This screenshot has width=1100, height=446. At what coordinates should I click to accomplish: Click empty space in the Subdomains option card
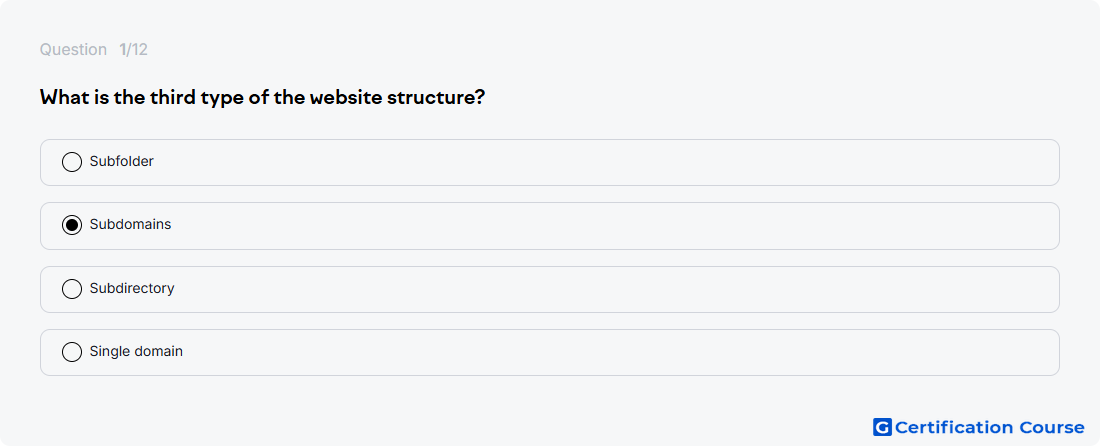(x=603, y=226)
